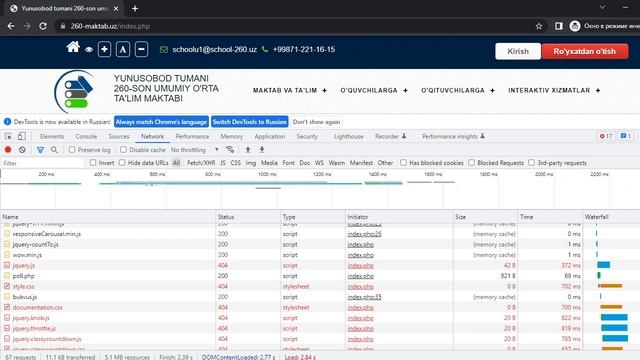
Task: Switch to the Performance tab
Action: coord(192,136)
